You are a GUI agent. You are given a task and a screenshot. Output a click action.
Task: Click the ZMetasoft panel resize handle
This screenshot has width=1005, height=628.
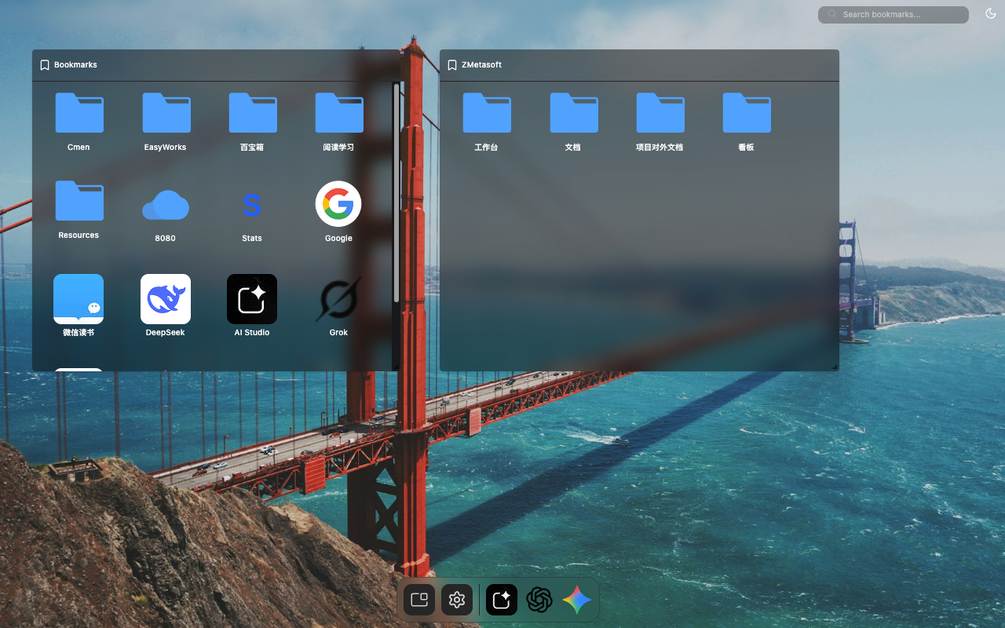point(835,367)
